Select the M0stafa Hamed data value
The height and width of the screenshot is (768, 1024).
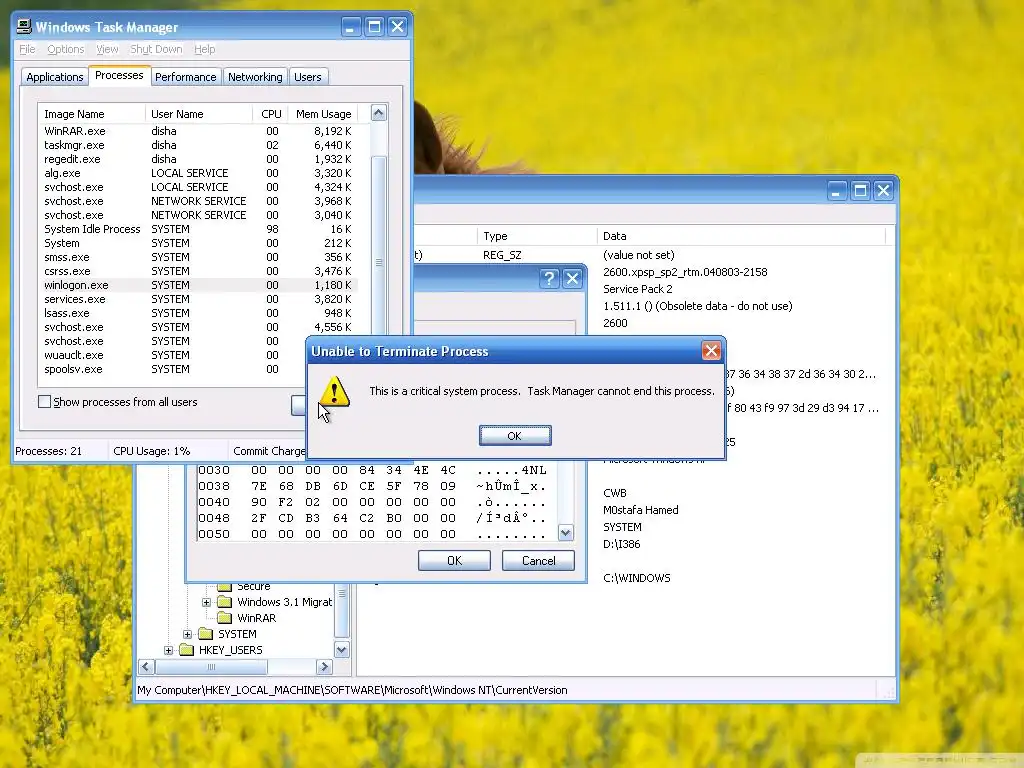pos(641,510)
